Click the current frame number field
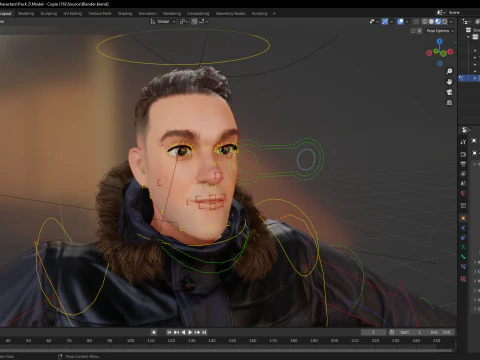The image size is (480, 360). pos(373,332)
